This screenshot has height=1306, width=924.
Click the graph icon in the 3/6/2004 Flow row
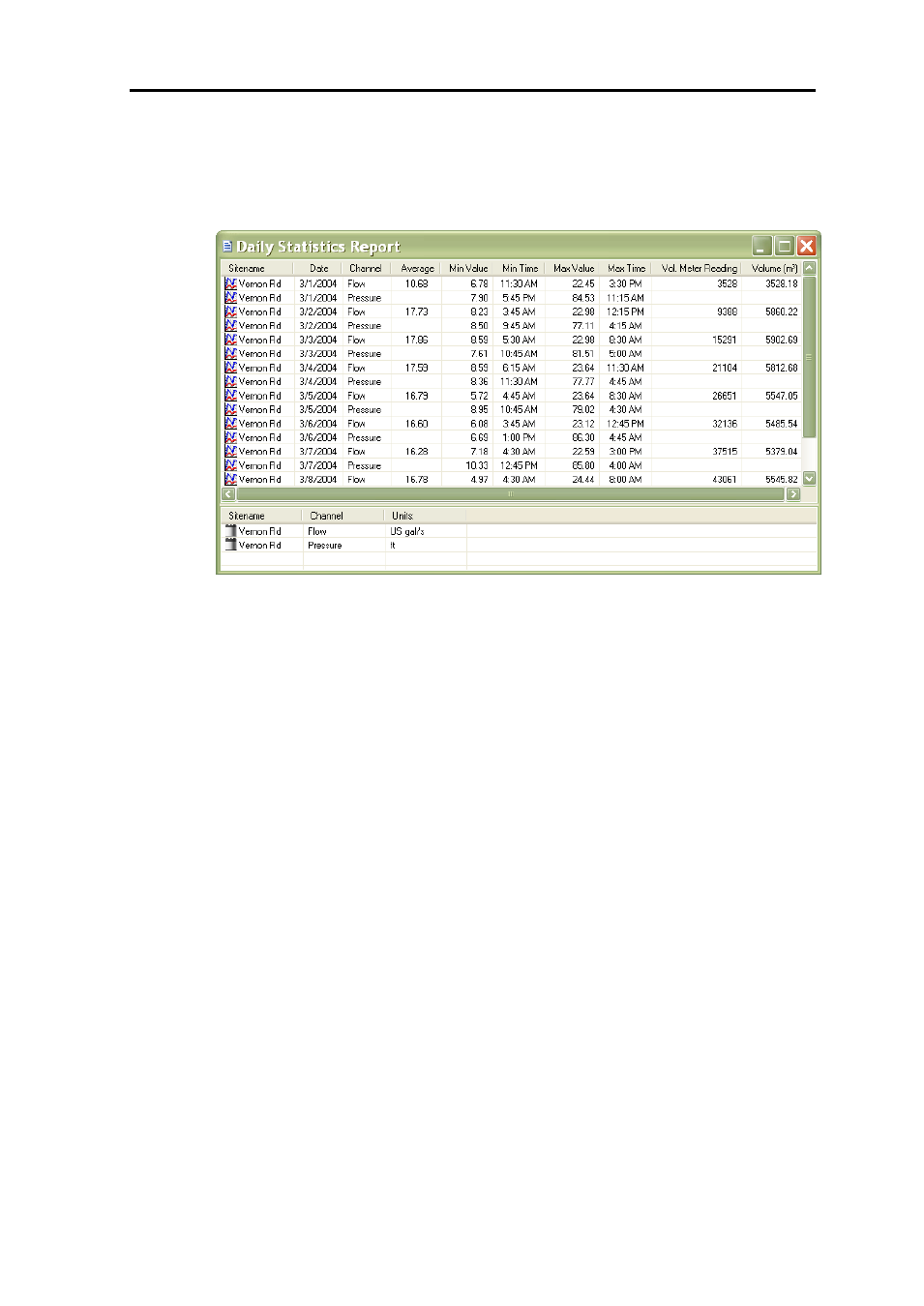coord(230,424)
